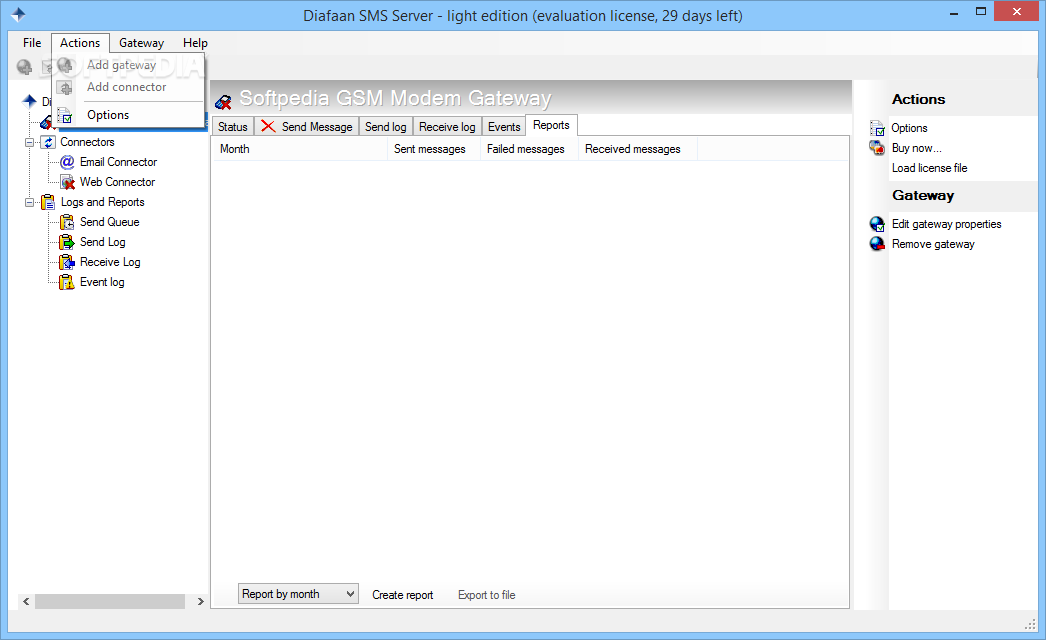Switch to the Status tab
The image size is (1046, 640).
[x=233, y=127]
